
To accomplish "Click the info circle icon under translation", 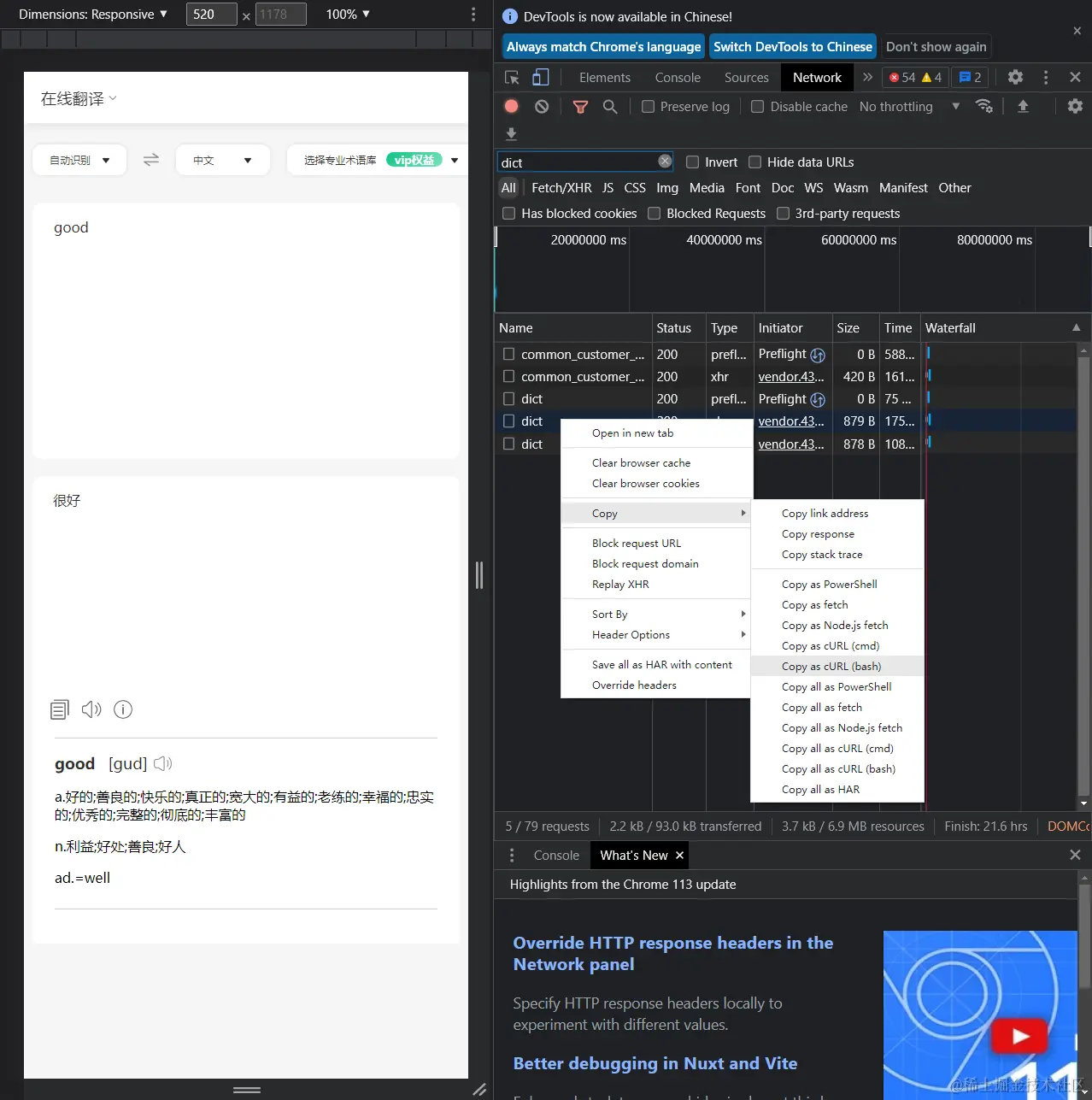I will [x=123, y=709].
